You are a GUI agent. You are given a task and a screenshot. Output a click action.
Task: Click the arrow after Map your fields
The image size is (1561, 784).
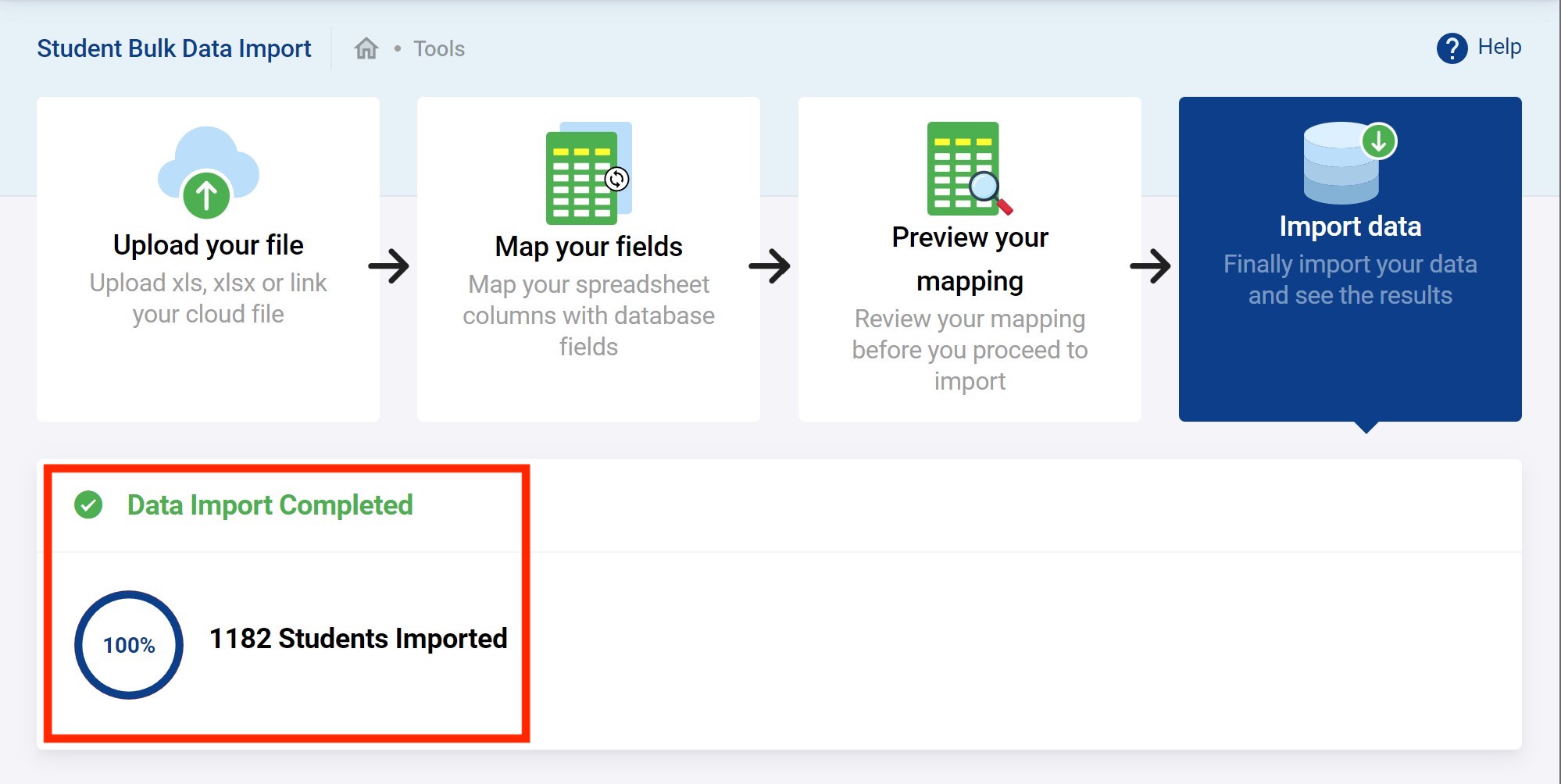pos(770,266)
